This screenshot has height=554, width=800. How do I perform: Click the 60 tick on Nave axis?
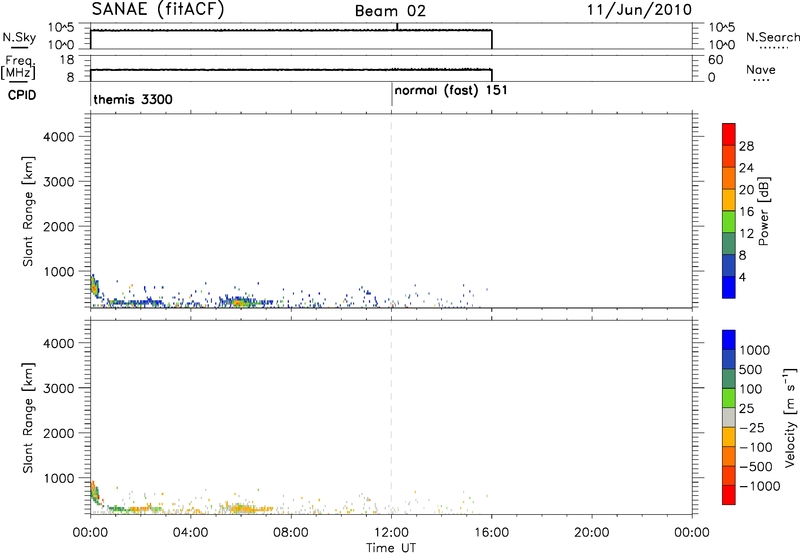tap(715, 60)
